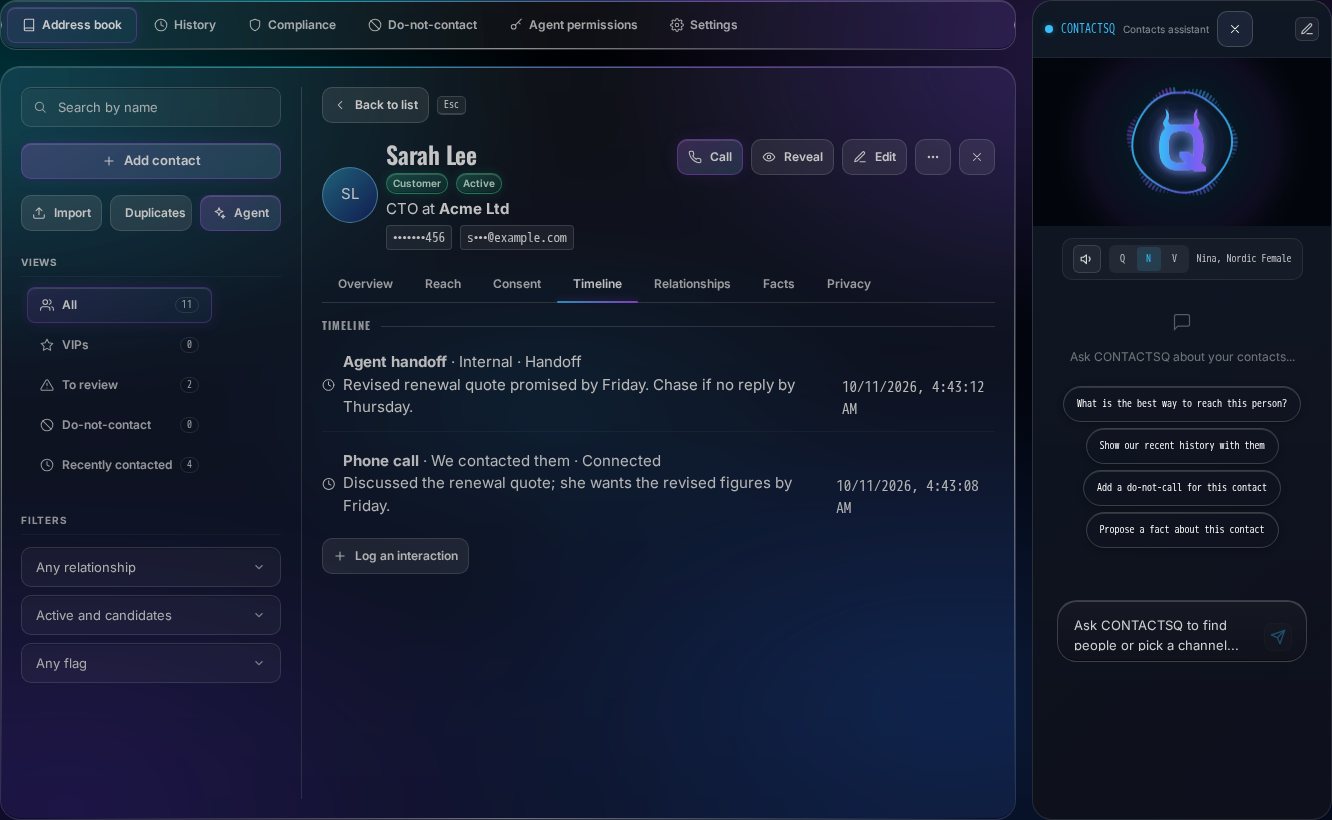Switch to the Relationships tab

[692, 284]
